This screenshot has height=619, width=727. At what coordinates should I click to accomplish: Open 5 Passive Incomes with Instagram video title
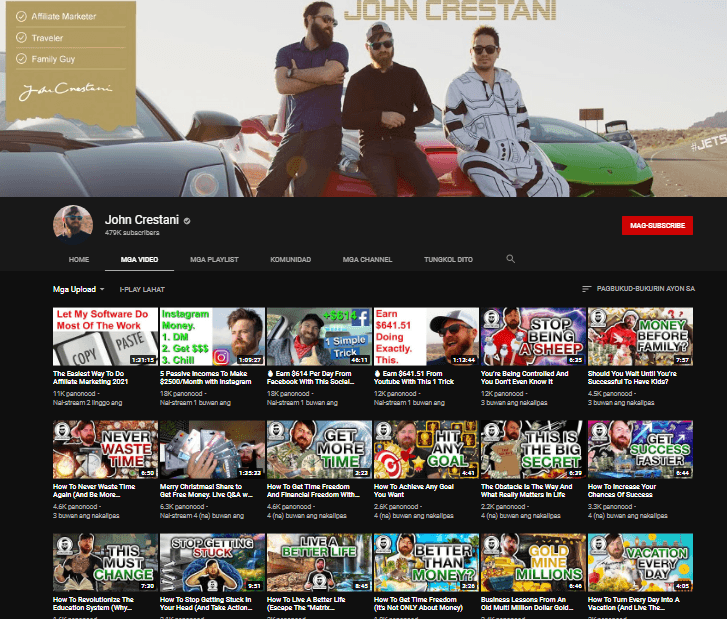(x=205, y=377)
